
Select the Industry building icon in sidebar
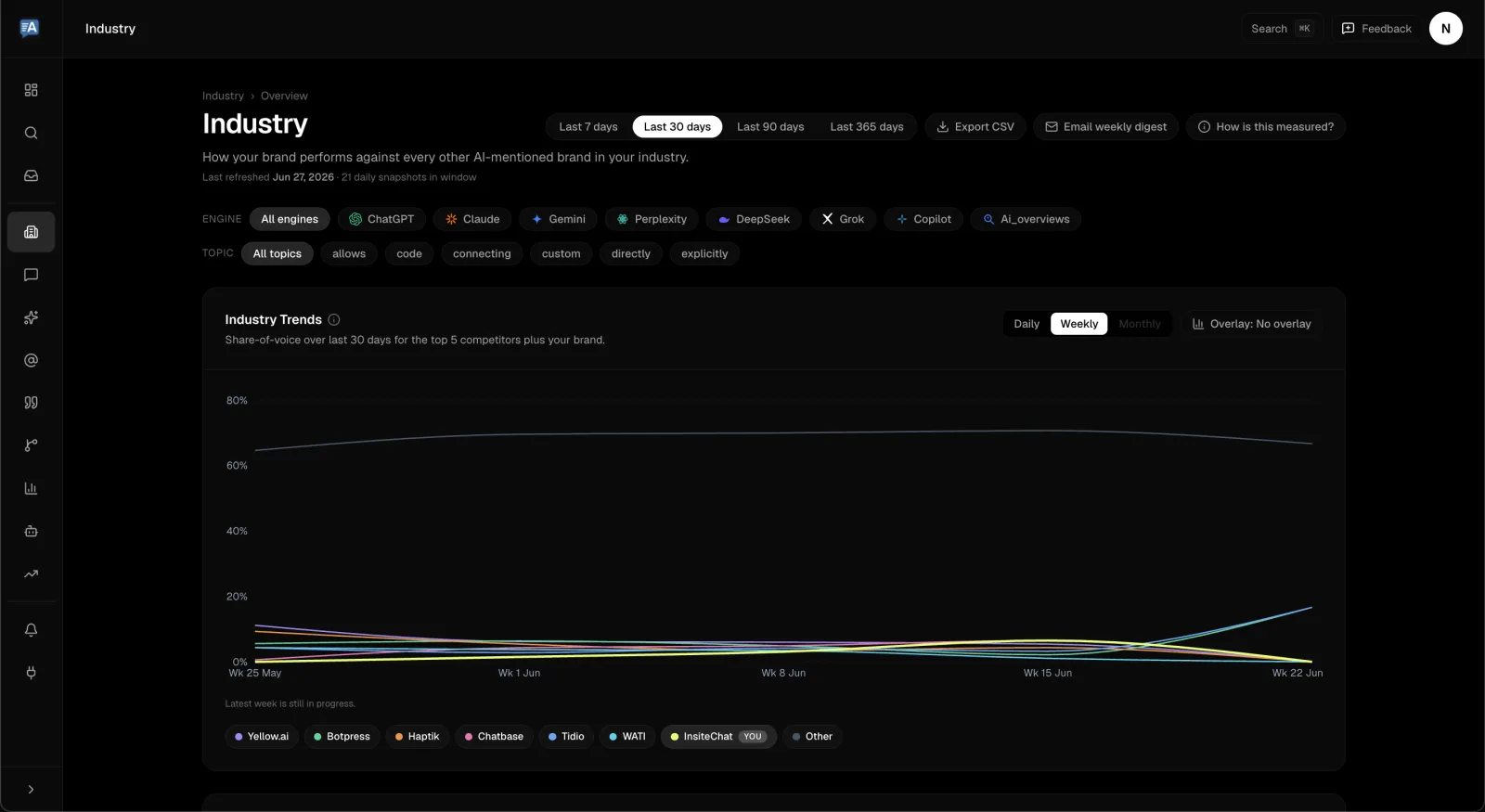pos(31,232)
